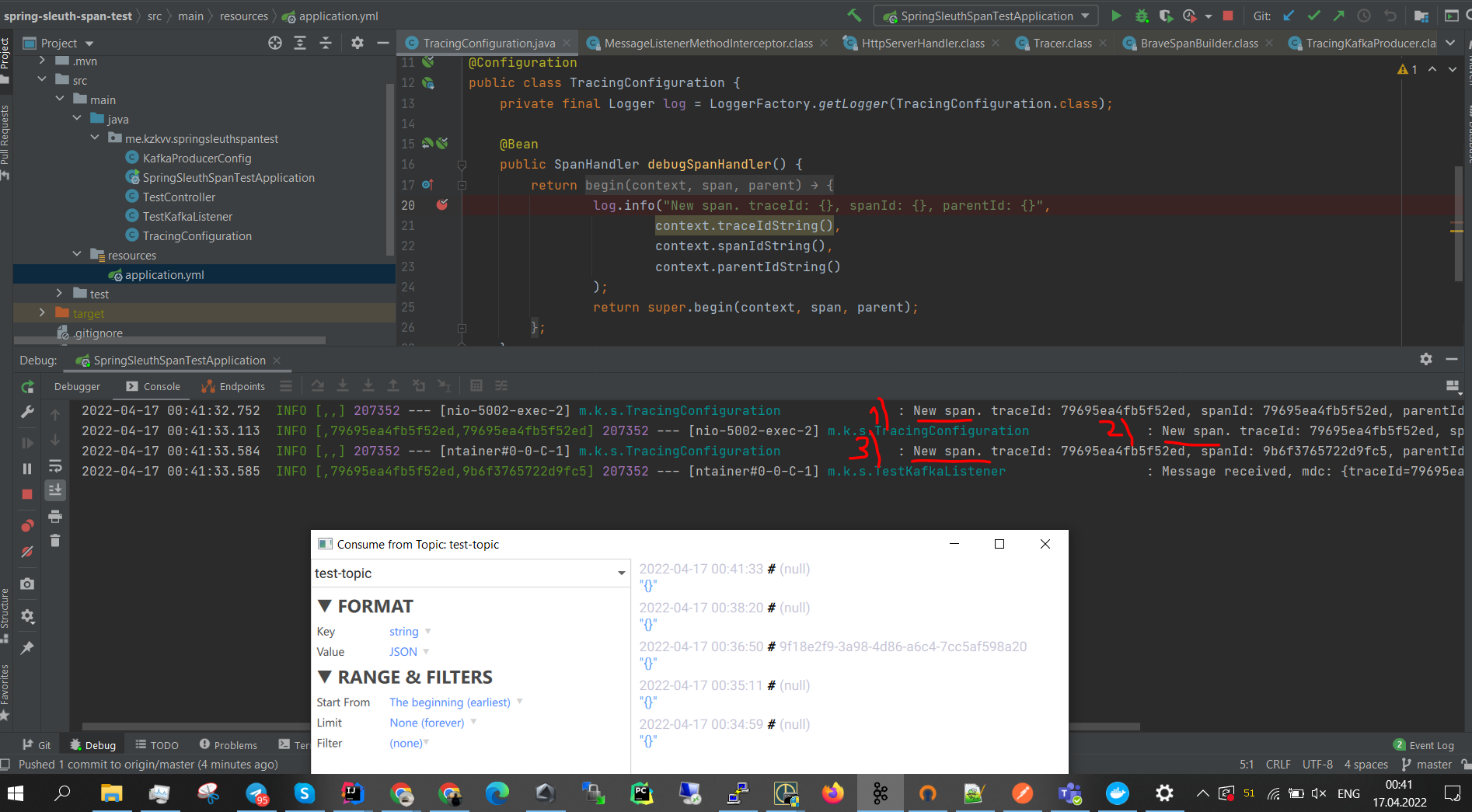The image size is (1472, 812).
Task: Switch to BraveSpanBuilder.class tab
Action: pyautogui.click(x=1198, y=44)
